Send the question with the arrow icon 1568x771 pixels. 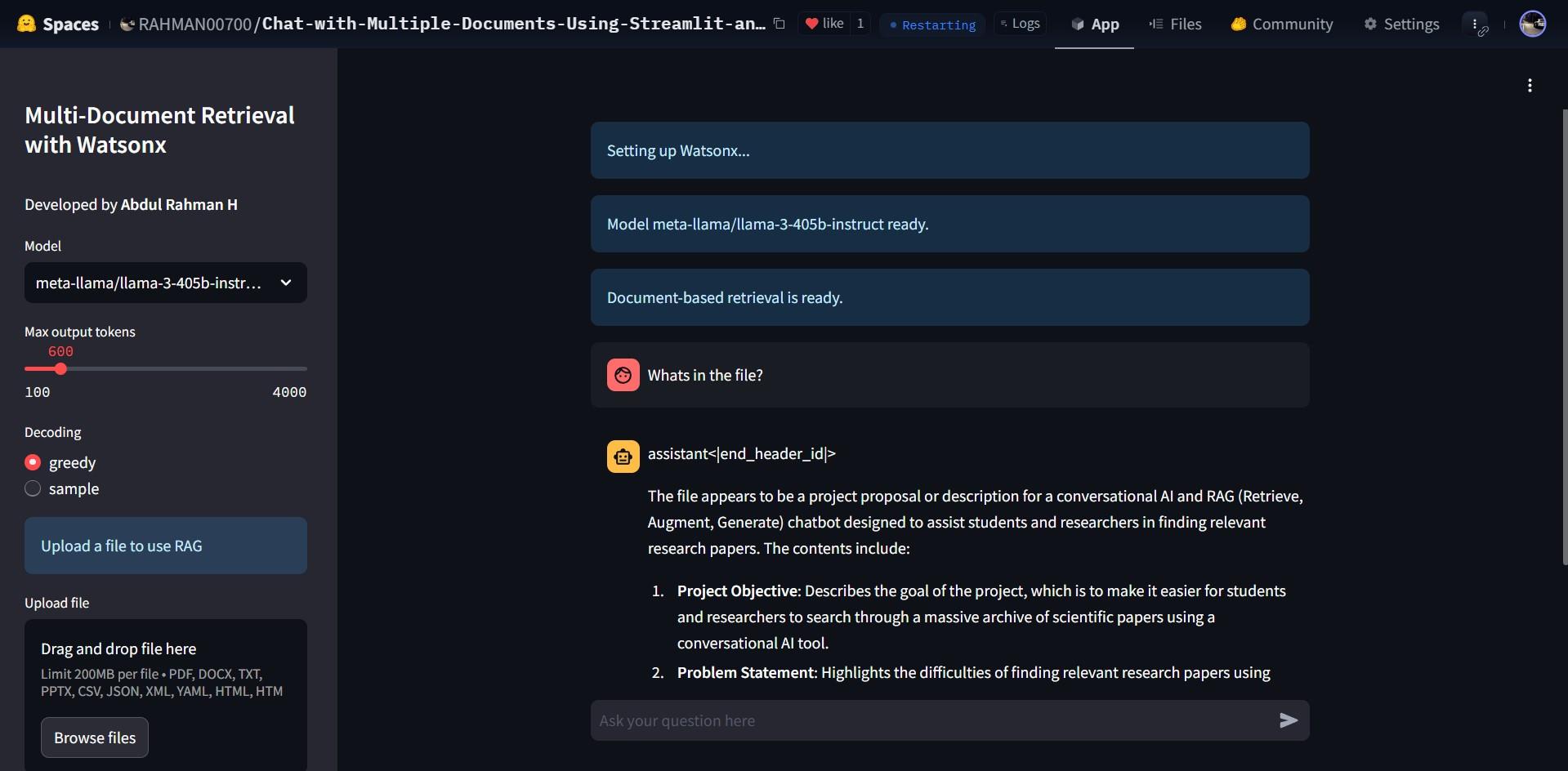click(x=1289, y=720)
